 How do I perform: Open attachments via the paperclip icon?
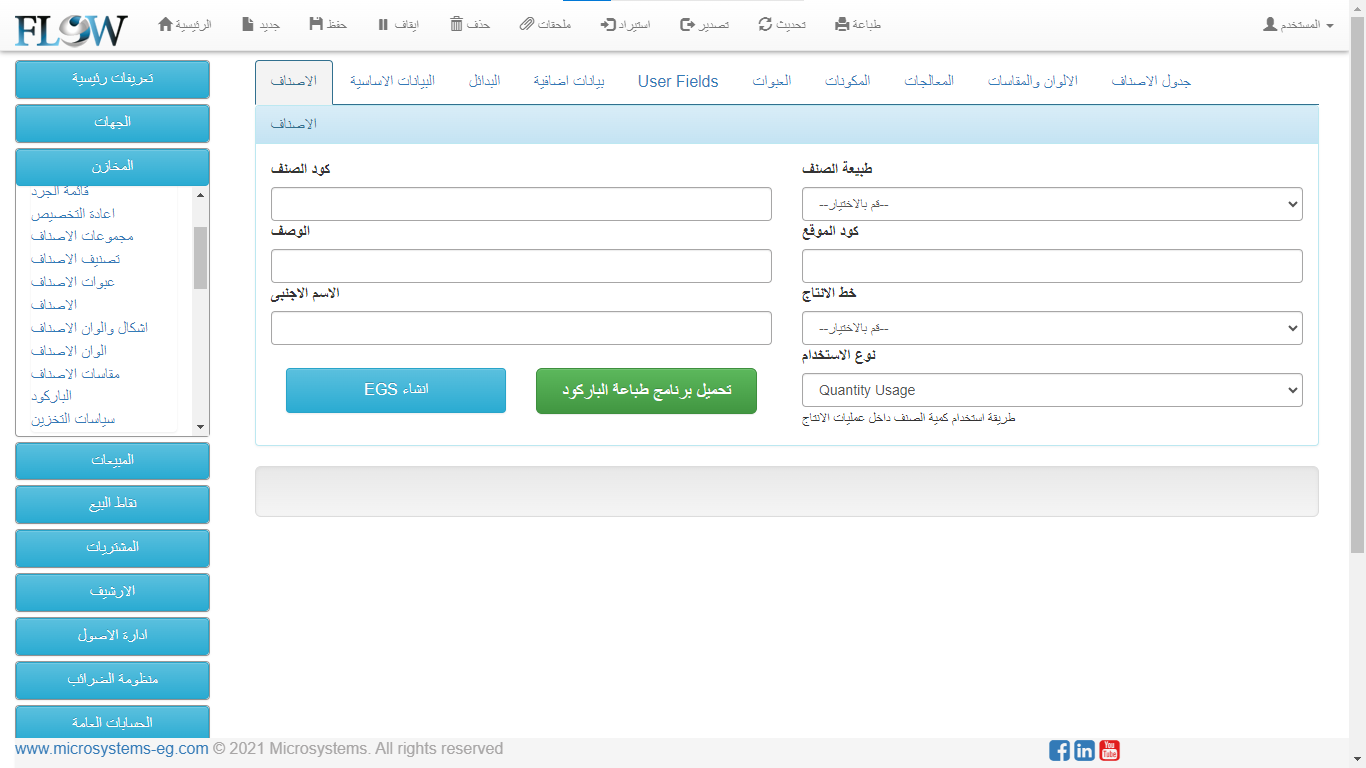click(x=527, y=24)
